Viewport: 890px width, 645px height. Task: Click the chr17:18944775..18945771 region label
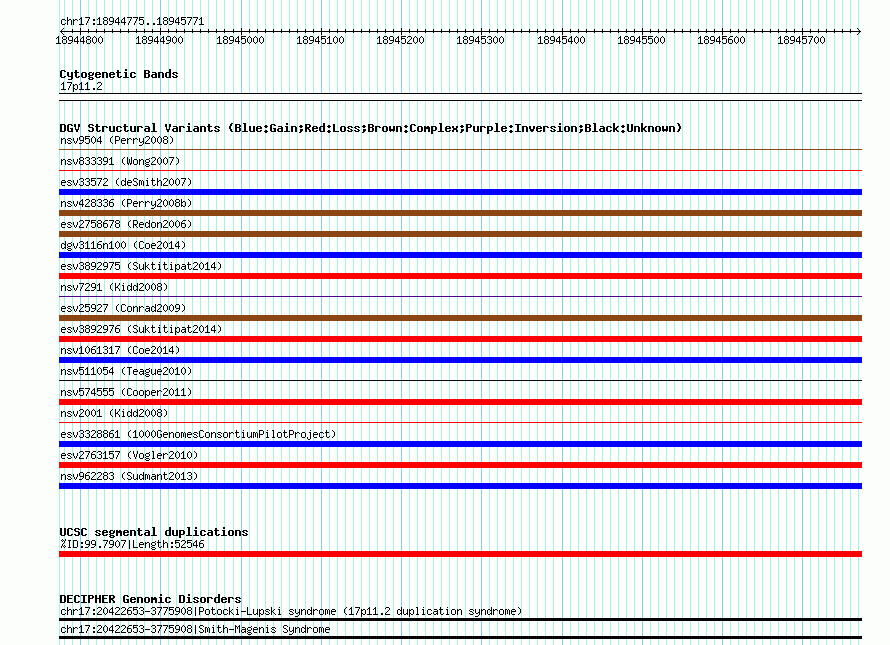tap(132, 22)
